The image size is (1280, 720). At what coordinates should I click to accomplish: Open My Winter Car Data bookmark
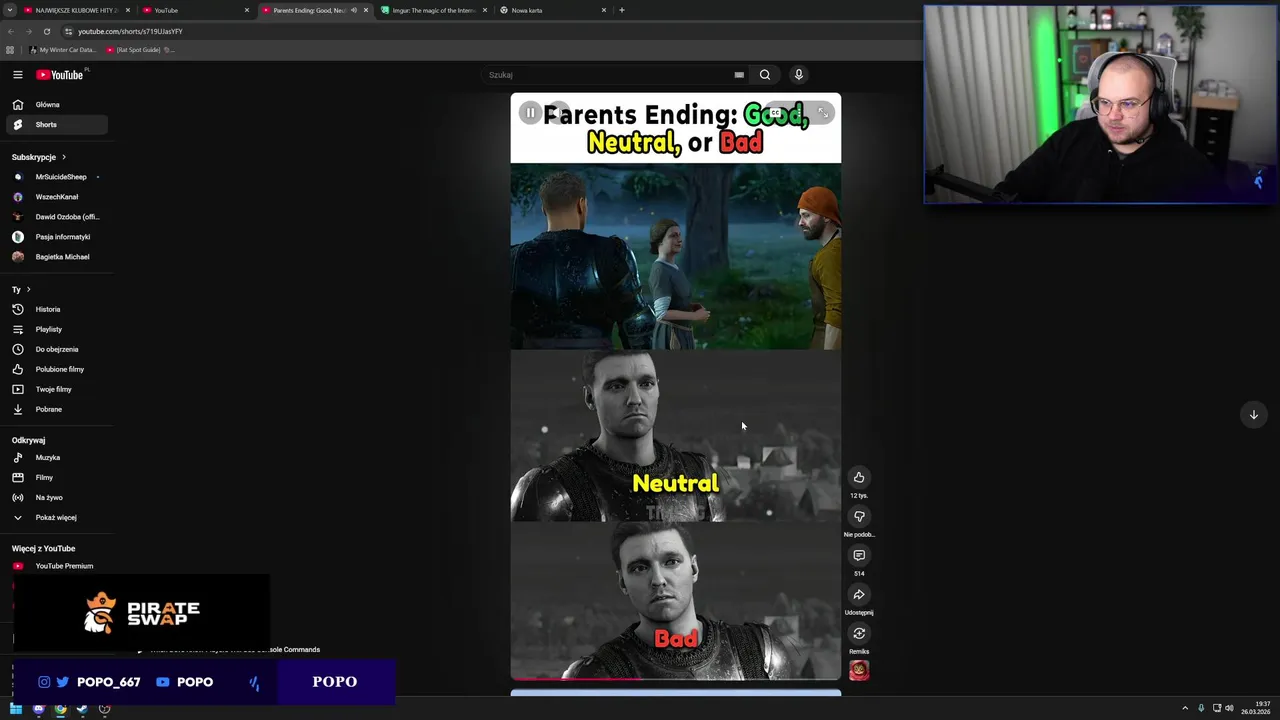pyautogui.click(x=62, y=49)
